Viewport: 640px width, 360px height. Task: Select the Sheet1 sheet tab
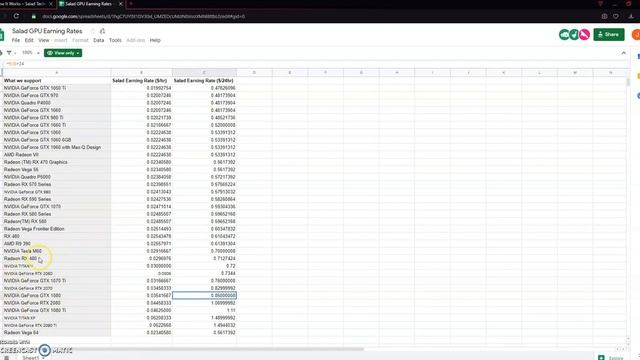tap(31, 358)
